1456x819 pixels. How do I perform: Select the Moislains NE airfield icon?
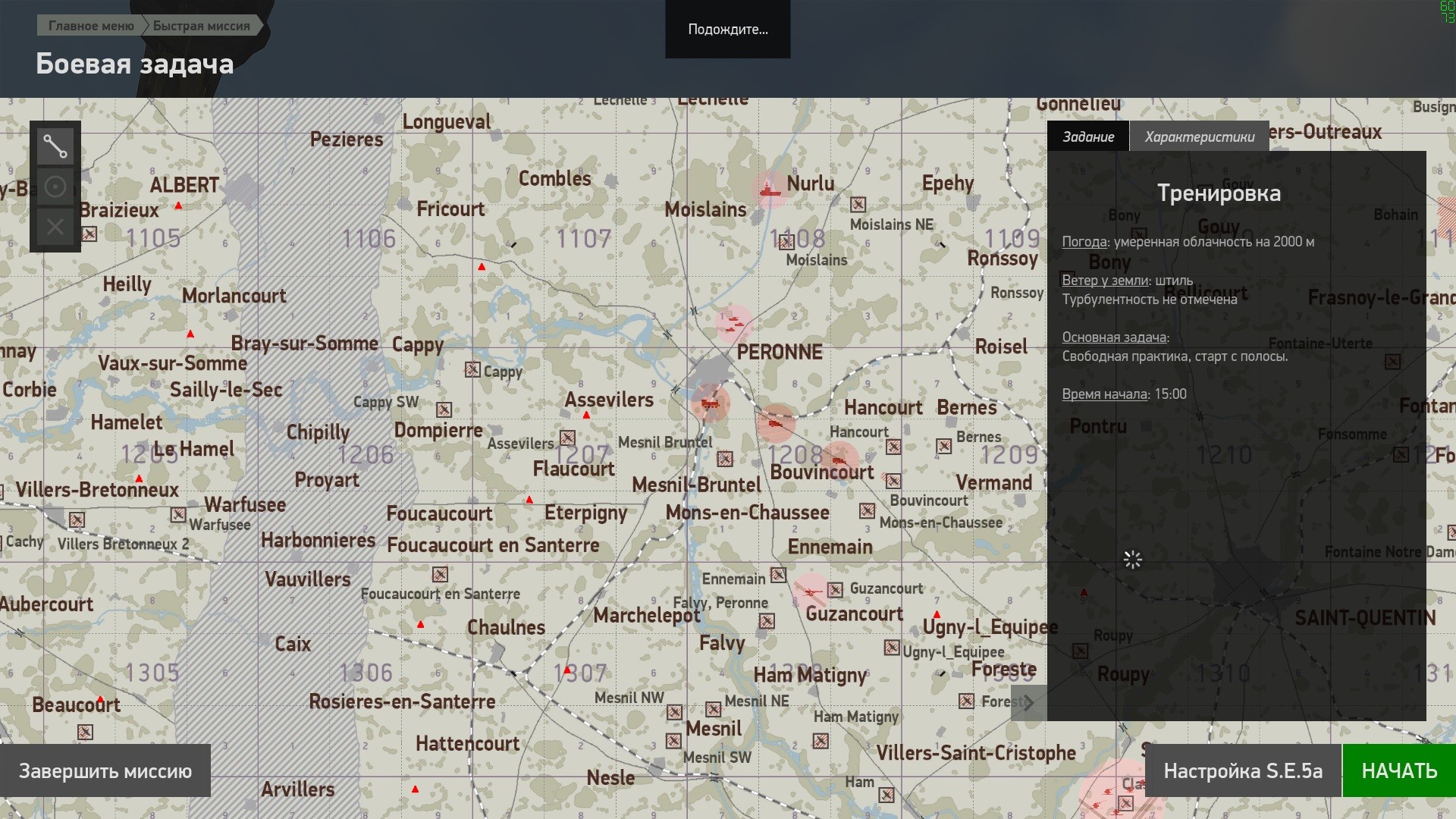pos(858,205)
